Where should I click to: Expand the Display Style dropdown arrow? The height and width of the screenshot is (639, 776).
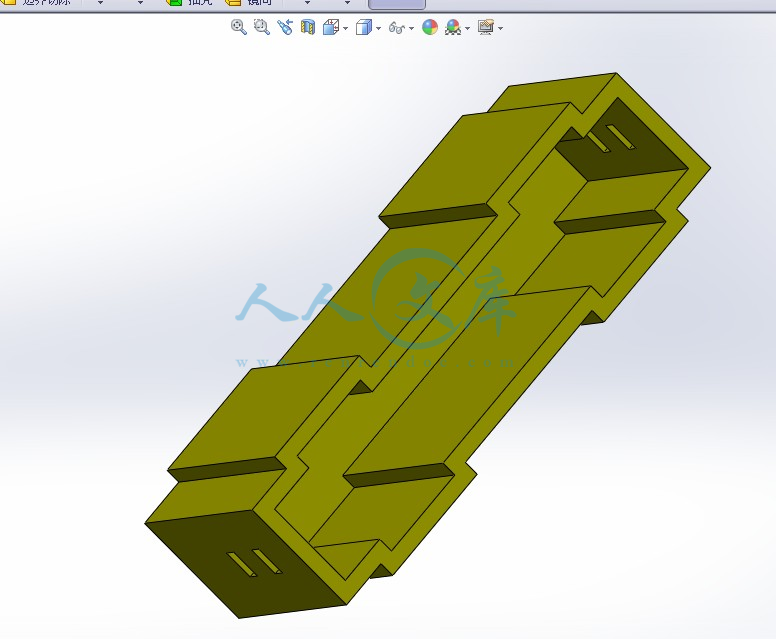pyautogui.click(x=378, y=28)
